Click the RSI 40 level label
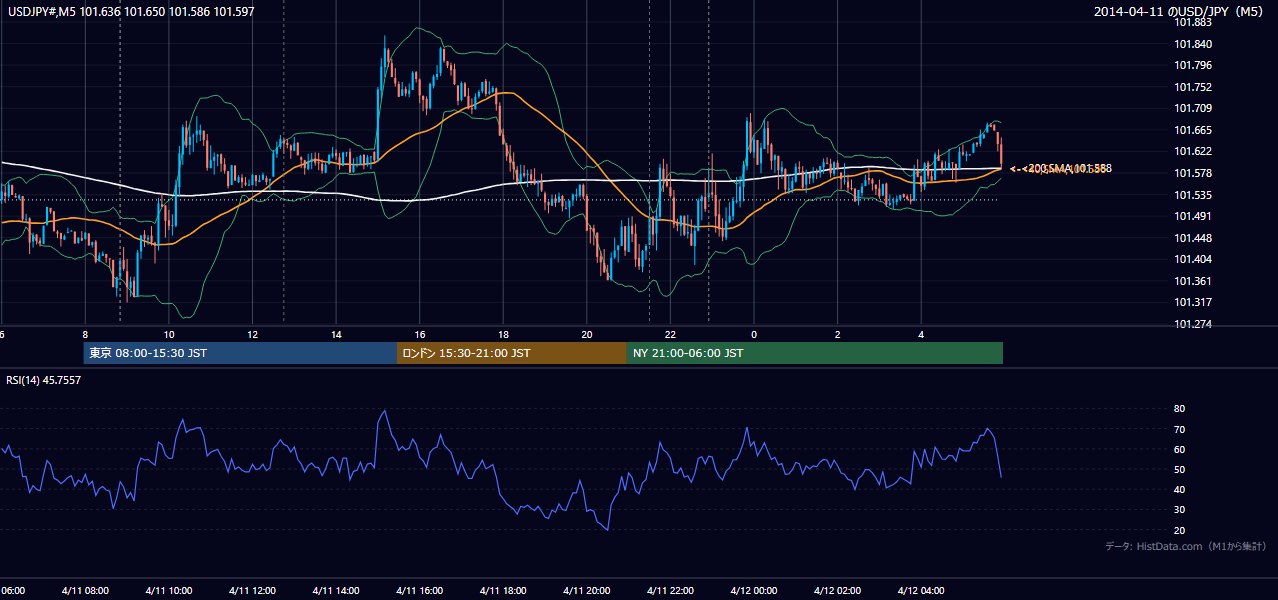Viewport: 1278px width, 600px height. [1179, 489]
